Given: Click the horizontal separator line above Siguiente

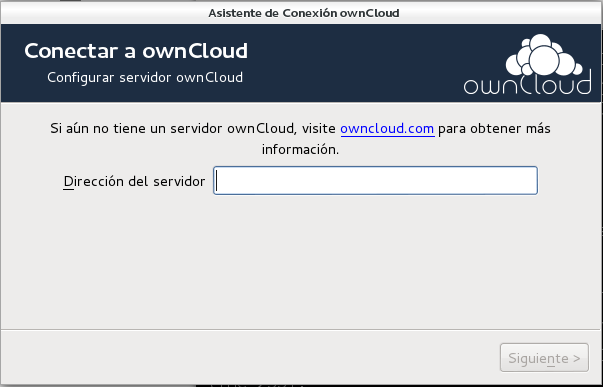Looking at the screenshot, I should click(300, 329).
